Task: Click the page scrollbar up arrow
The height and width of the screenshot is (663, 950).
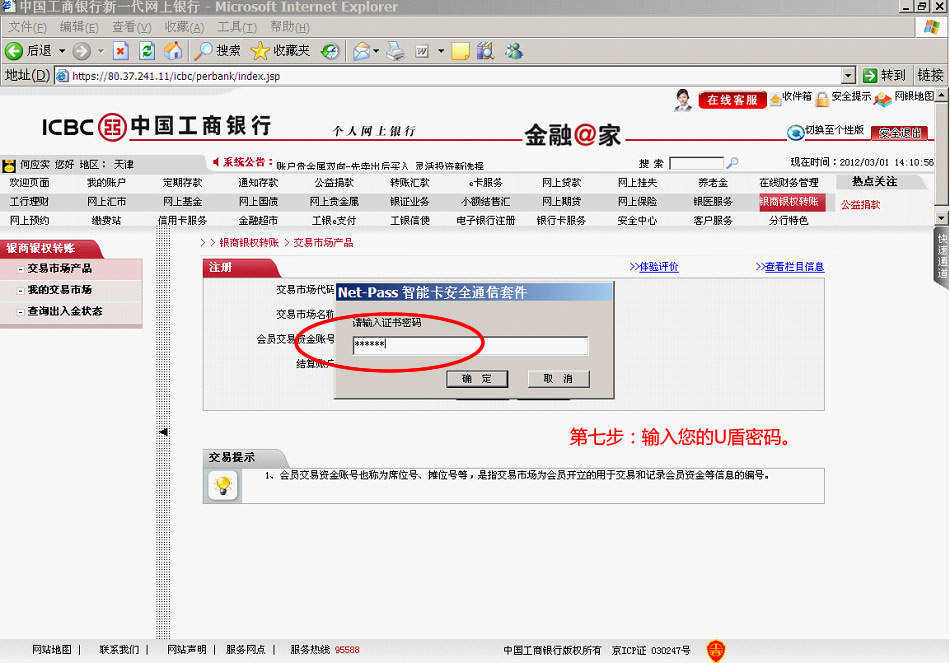Action: pyautogui.click(x=941, y=95)
